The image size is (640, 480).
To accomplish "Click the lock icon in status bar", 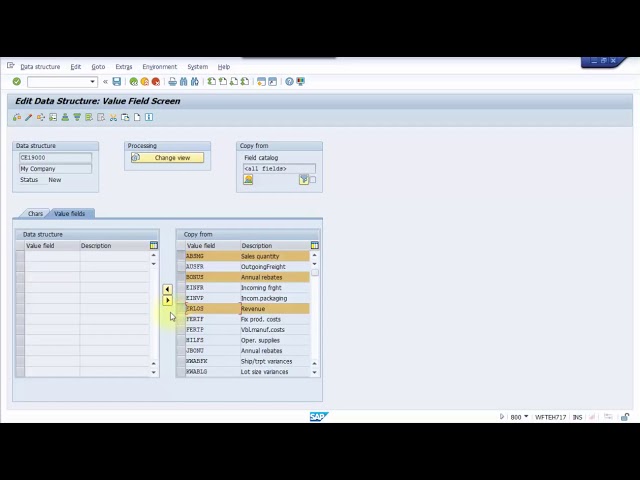I will [625, 417].
